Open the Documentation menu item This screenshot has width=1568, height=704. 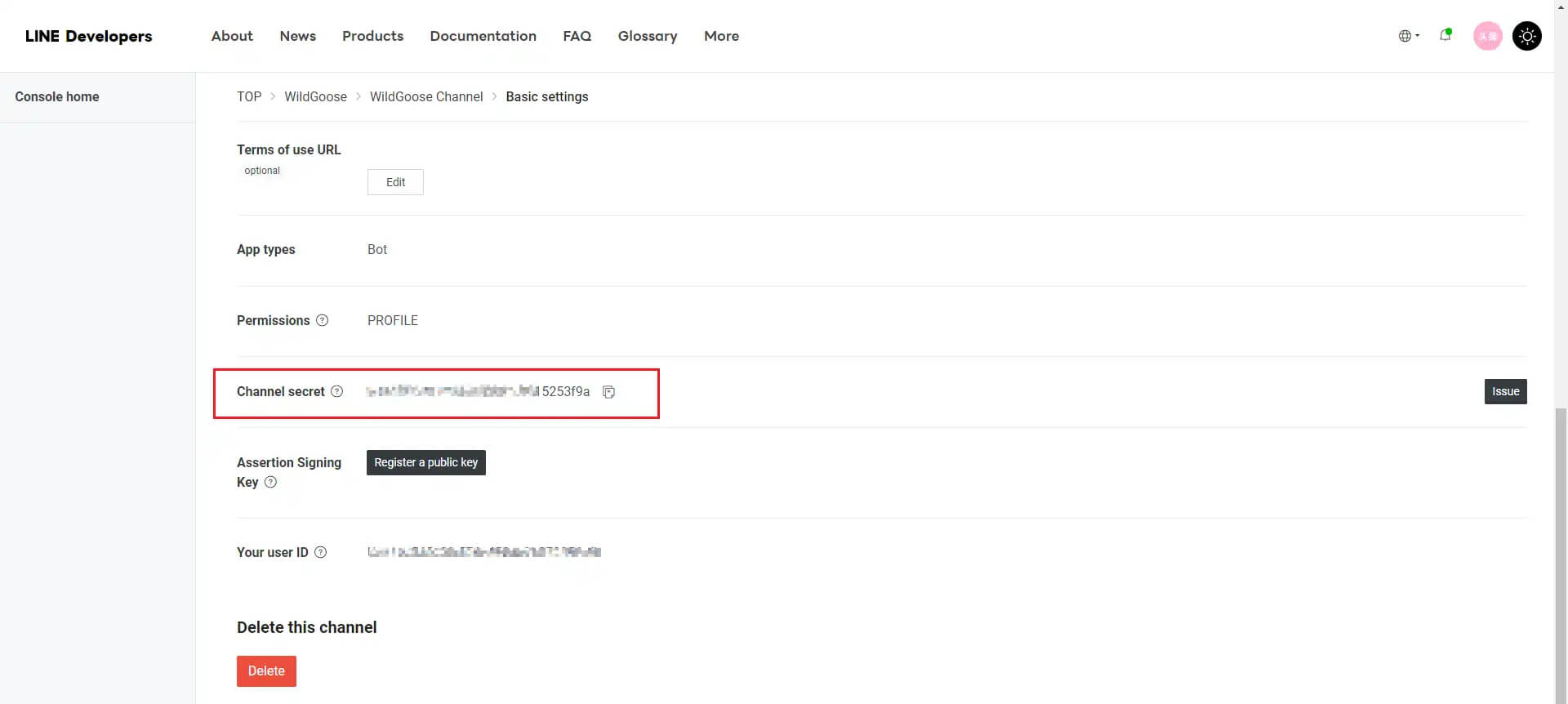483,36
